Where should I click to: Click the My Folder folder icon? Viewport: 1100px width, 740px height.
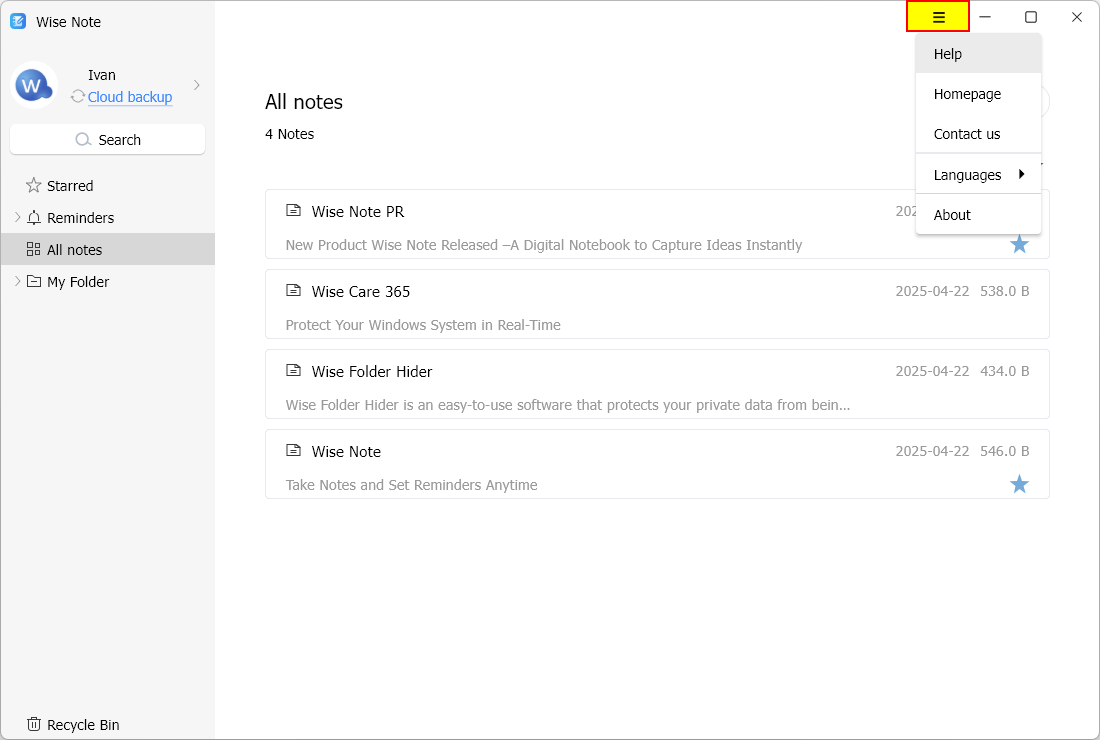point(34,281)
